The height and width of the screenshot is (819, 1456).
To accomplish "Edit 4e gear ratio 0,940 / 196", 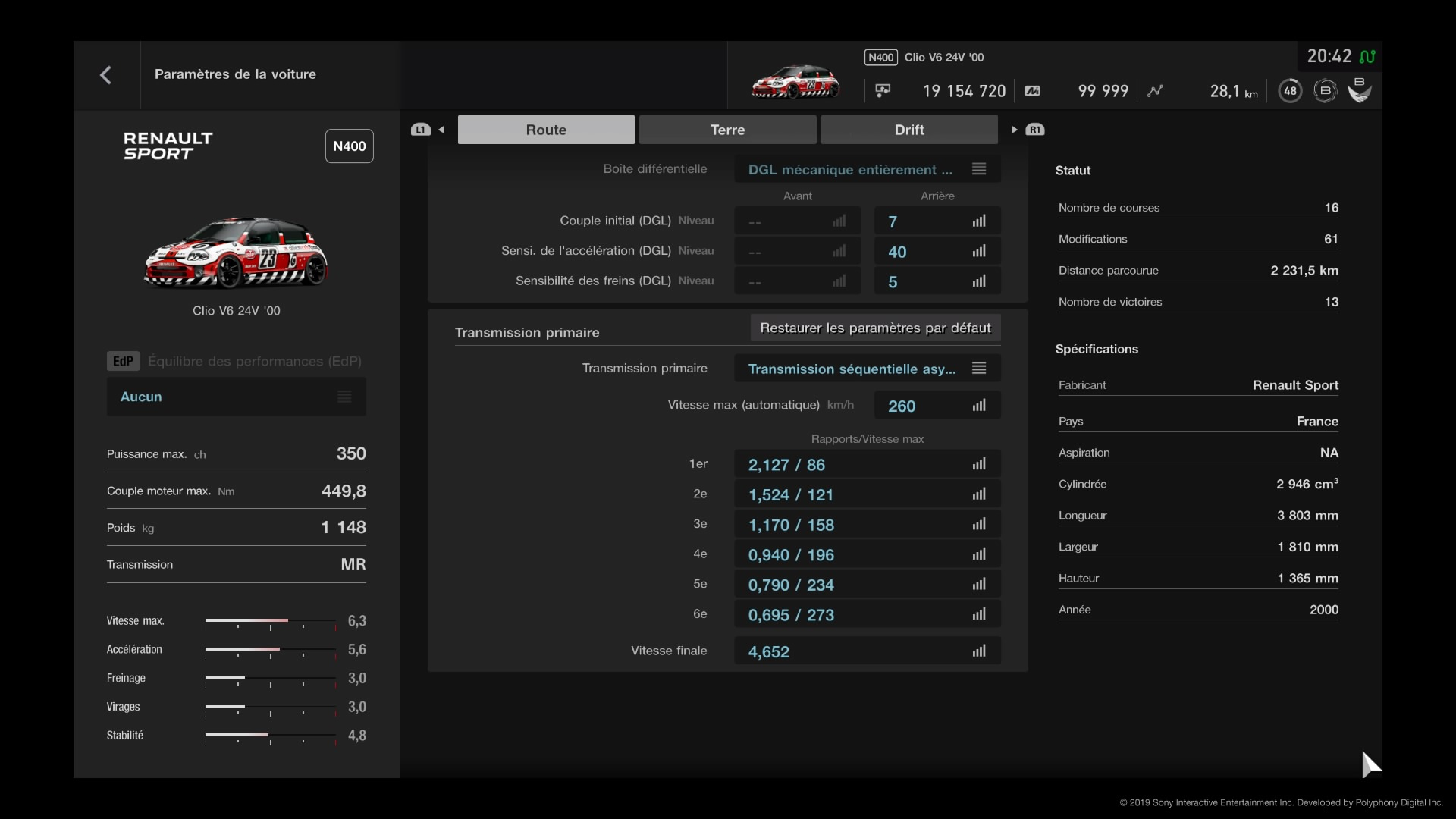I will pos(868,554).
